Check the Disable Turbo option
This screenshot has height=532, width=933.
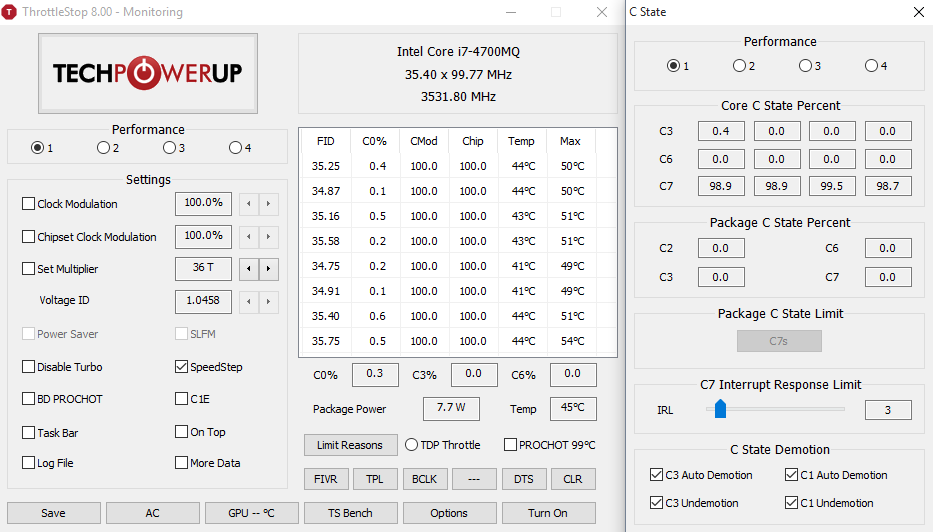pyautogui.click(x=28, y=367)
